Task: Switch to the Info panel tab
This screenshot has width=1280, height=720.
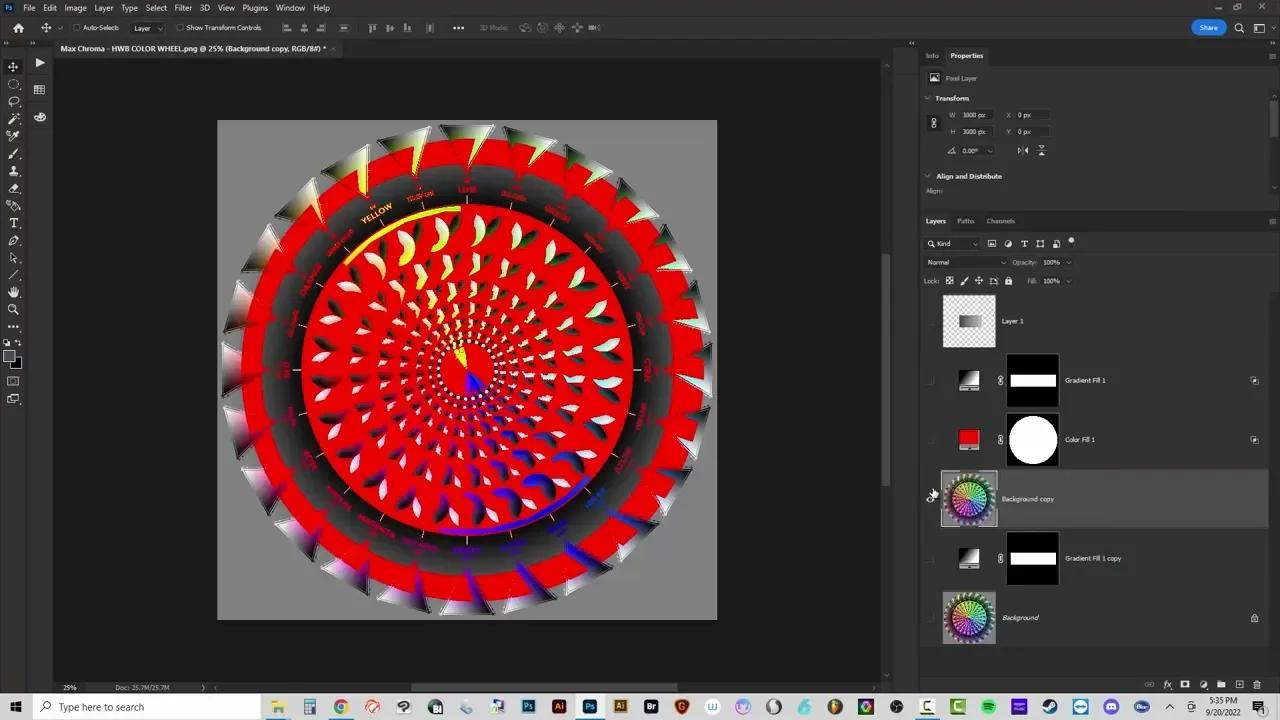Action: pos(932,56)
